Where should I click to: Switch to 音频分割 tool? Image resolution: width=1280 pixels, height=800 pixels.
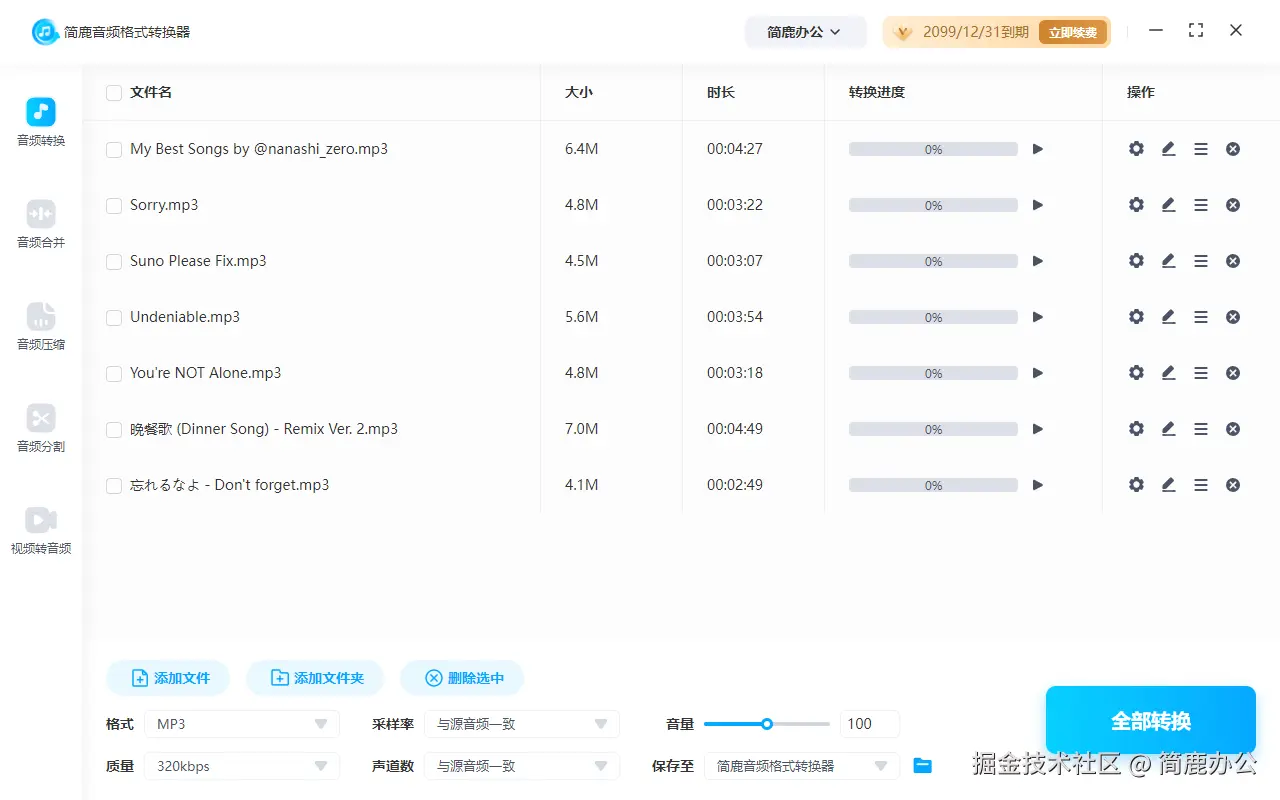click(x=40, y=428)
